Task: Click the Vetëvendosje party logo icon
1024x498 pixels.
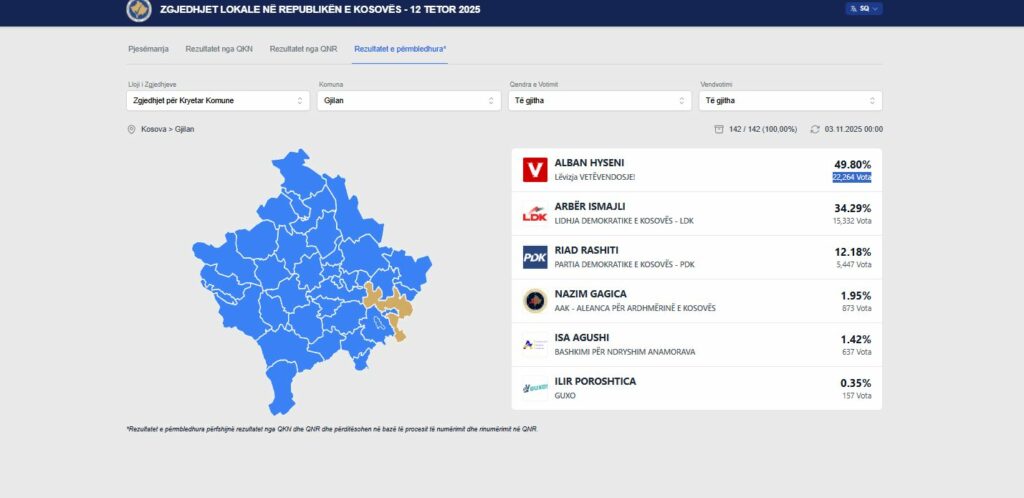Action: pos(535,170)
